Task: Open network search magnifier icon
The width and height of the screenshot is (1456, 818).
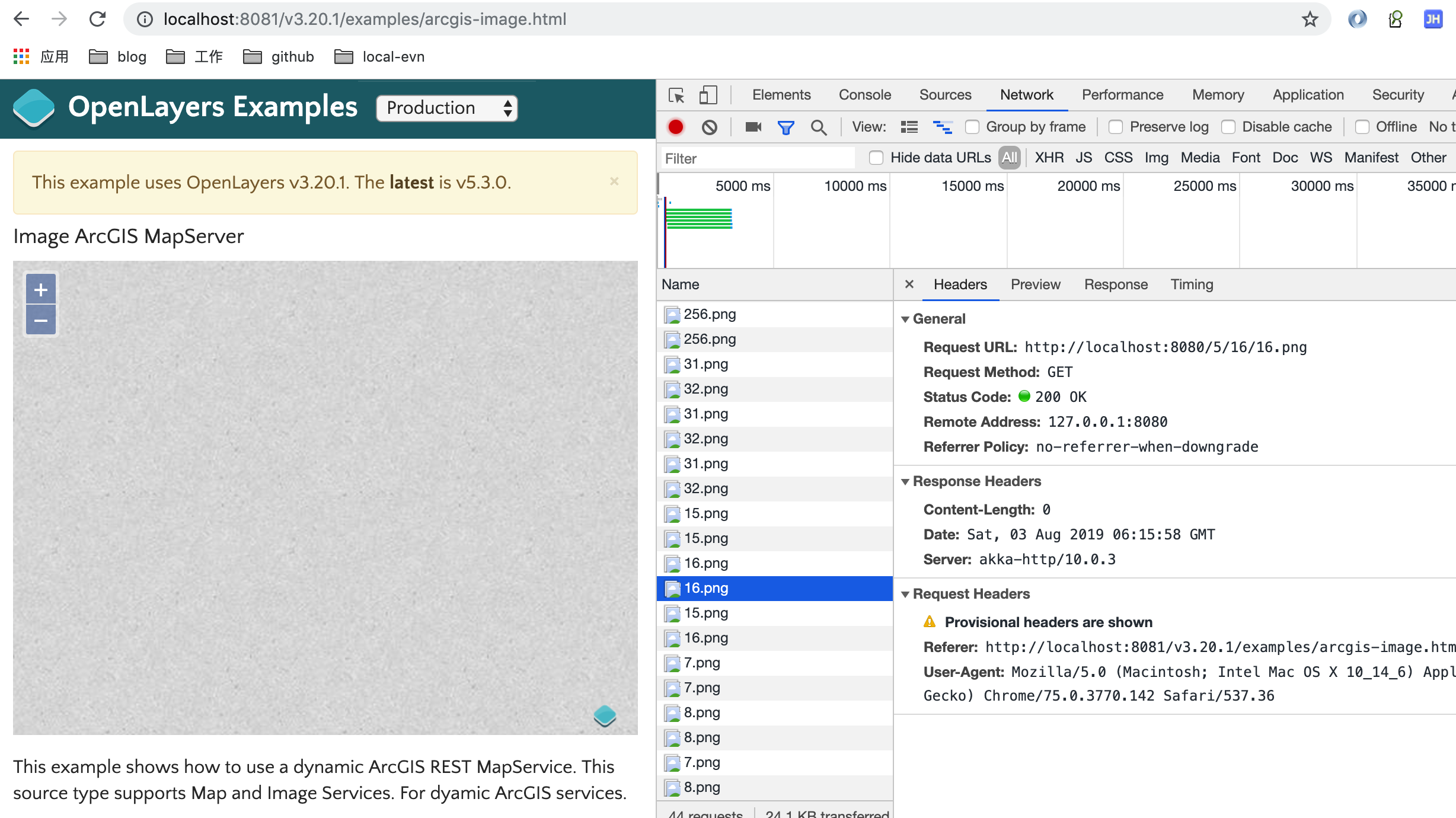Action: coord(819,127)
